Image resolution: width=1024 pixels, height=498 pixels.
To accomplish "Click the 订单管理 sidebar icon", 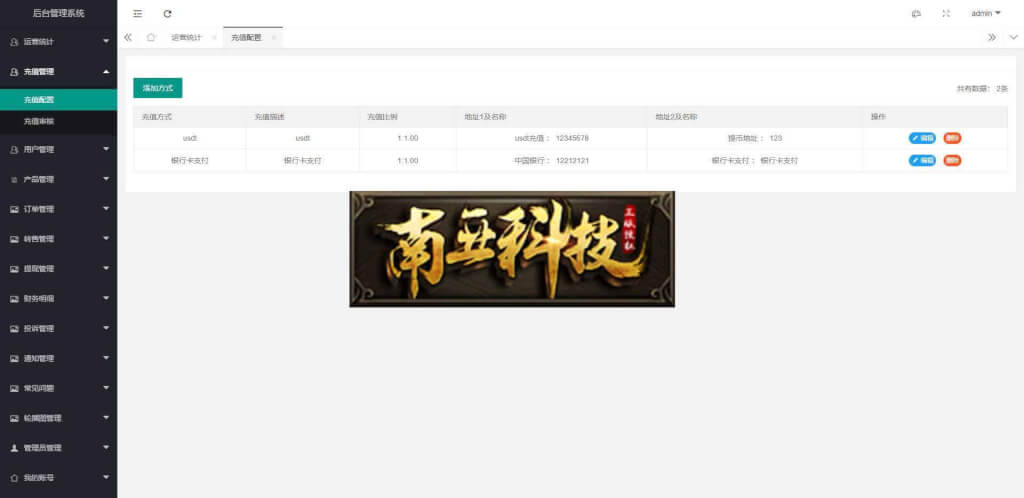I will 14,210.
